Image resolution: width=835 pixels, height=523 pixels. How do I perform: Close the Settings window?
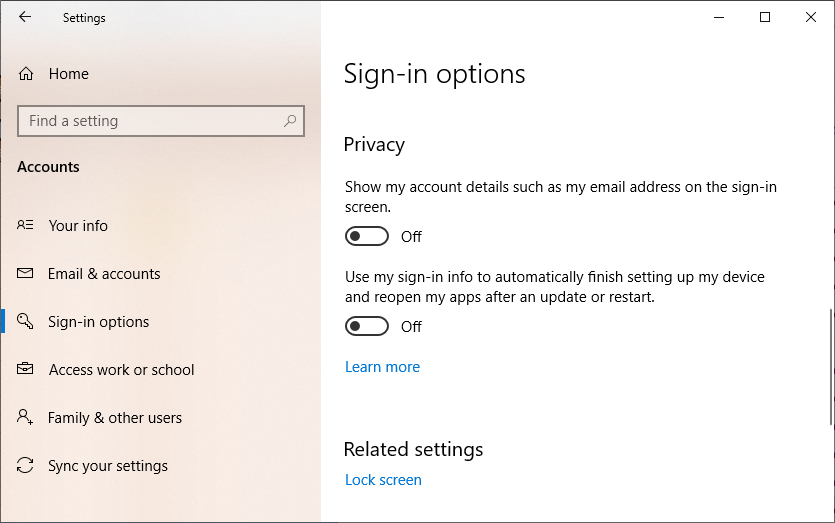[811, 17]
